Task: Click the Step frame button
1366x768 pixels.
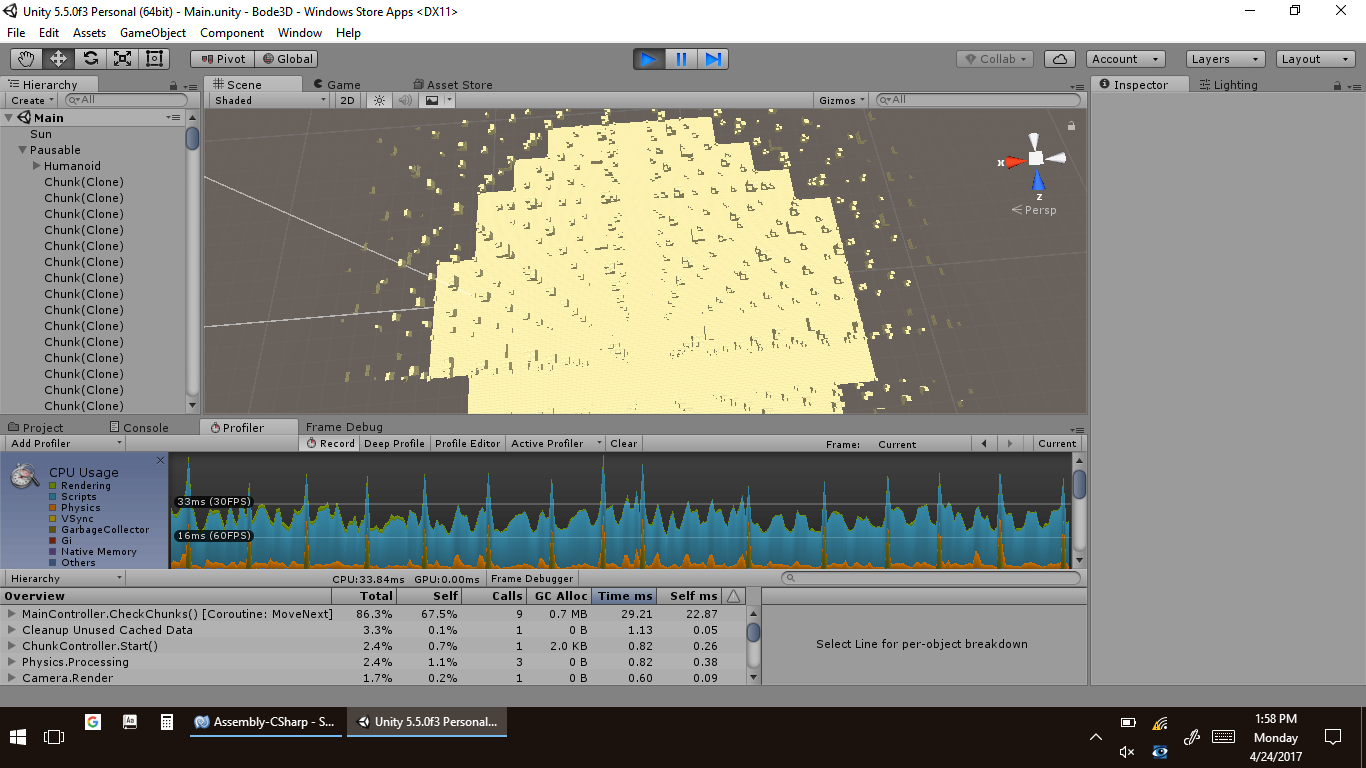Action: click(x=713, y=59)
